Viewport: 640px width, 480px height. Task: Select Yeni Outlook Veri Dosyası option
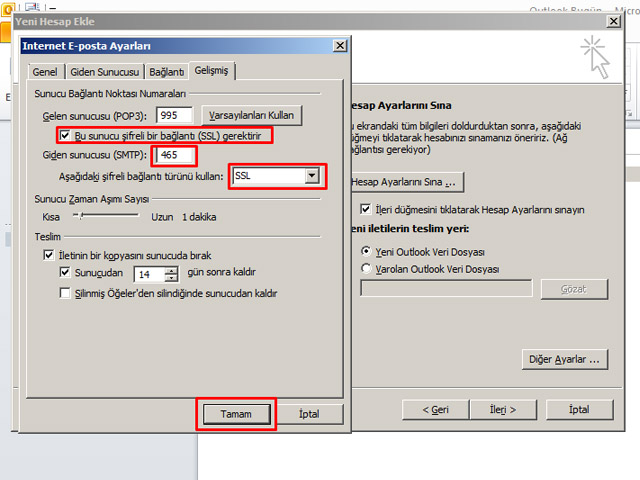coord(366,251)
